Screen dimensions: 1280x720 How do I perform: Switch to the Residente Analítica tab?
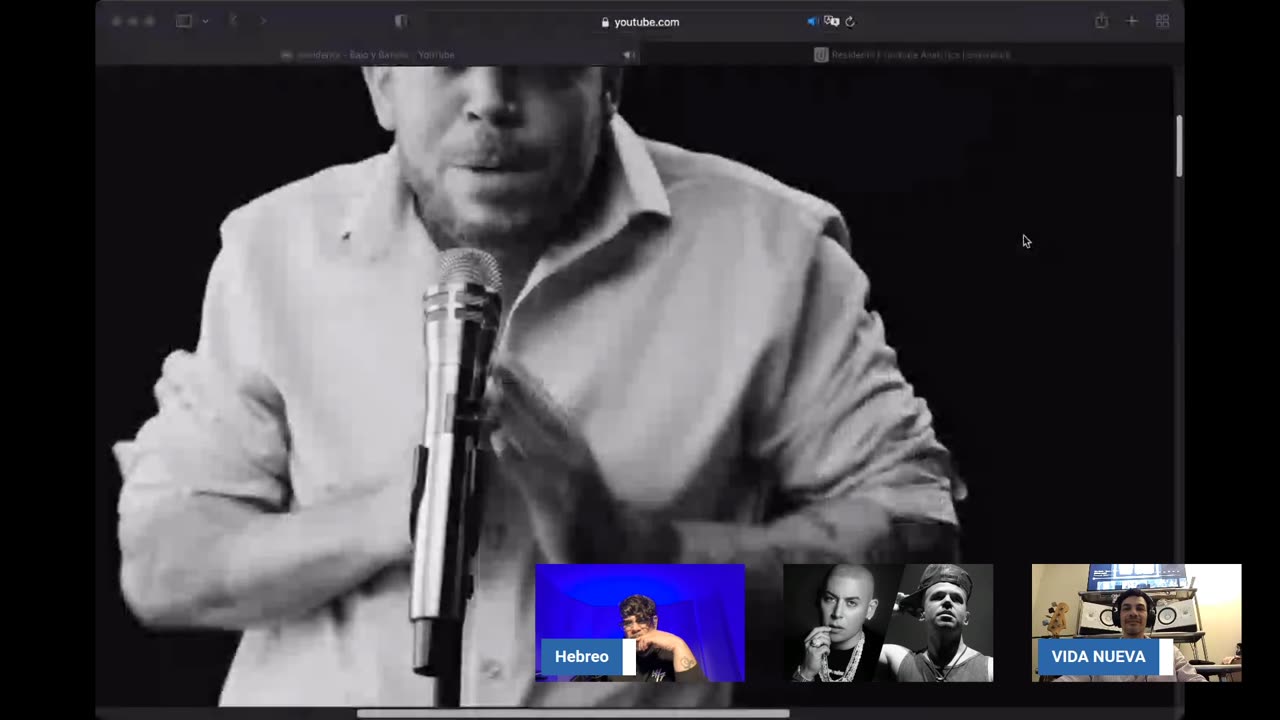912,55
